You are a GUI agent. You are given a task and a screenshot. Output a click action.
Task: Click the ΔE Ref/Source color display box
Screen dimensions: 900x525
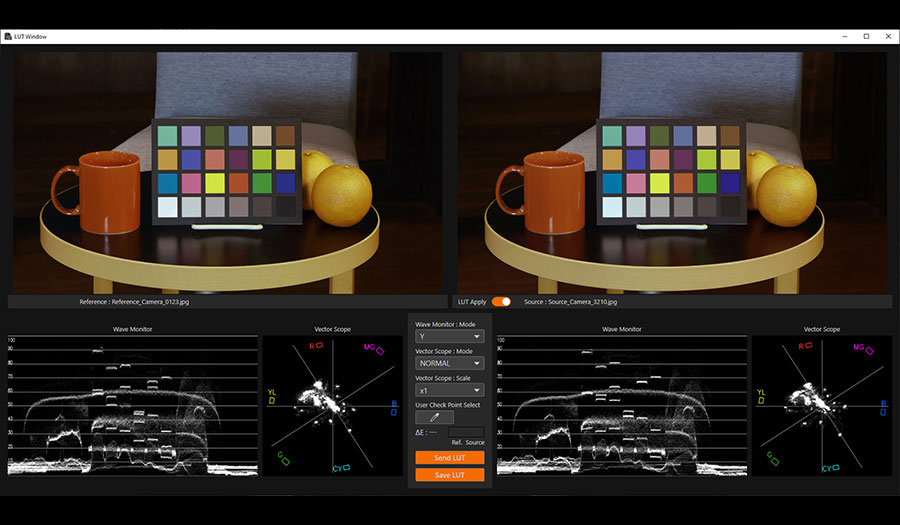pyautogui.click(x=466, y=432)
